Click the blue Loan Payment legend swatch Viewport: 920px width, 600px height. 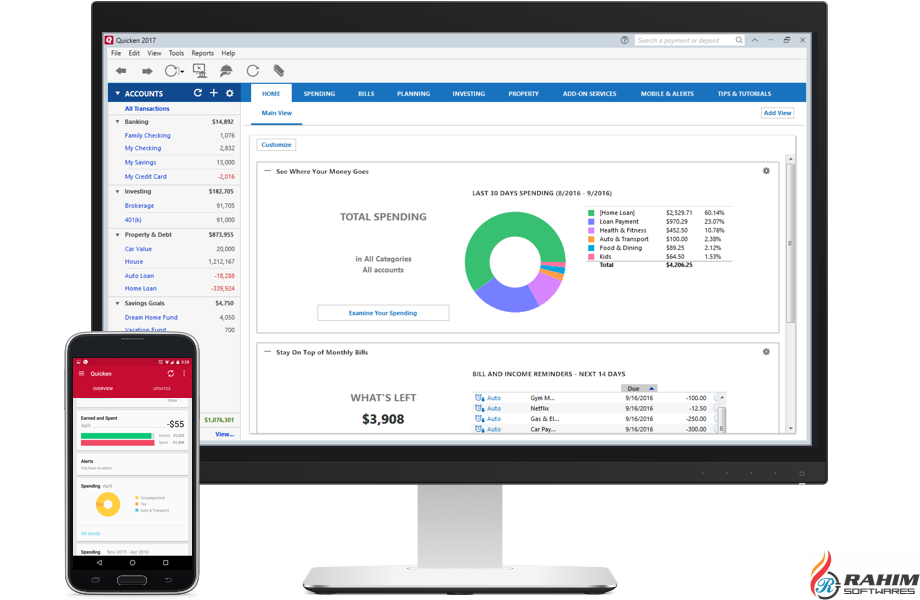pos(591,222)
